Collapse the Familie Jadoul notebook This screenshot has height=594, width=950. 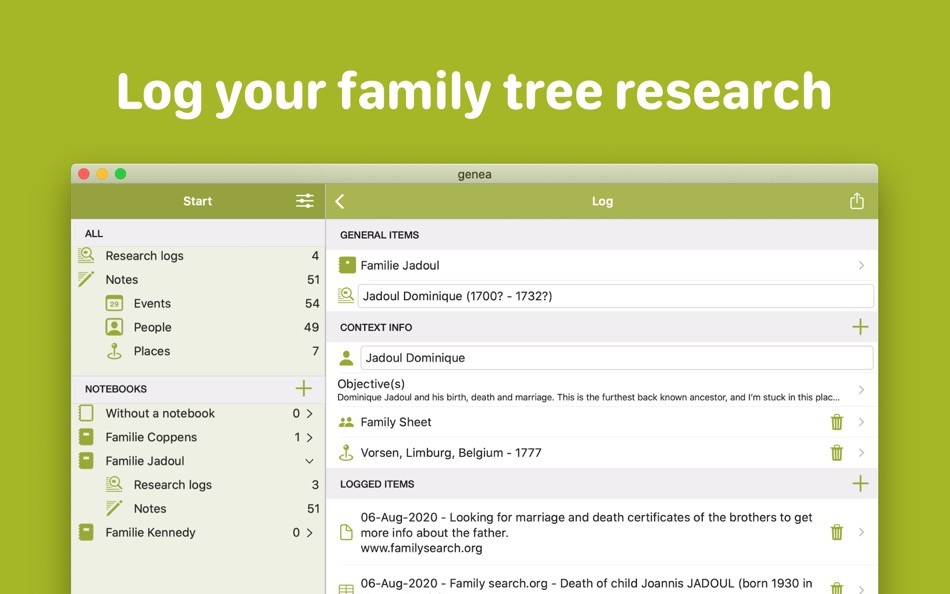click(310, 461)
